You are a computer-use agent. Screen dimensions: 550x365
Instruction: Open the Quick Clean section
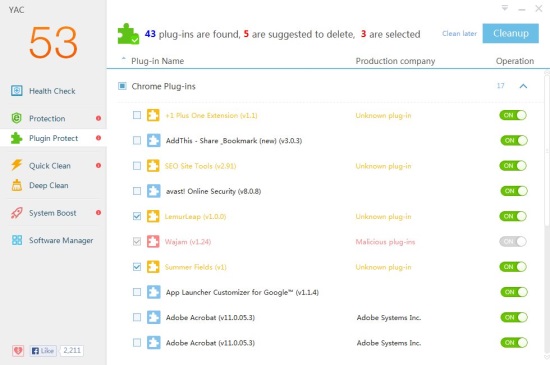(x=50, y=165)
